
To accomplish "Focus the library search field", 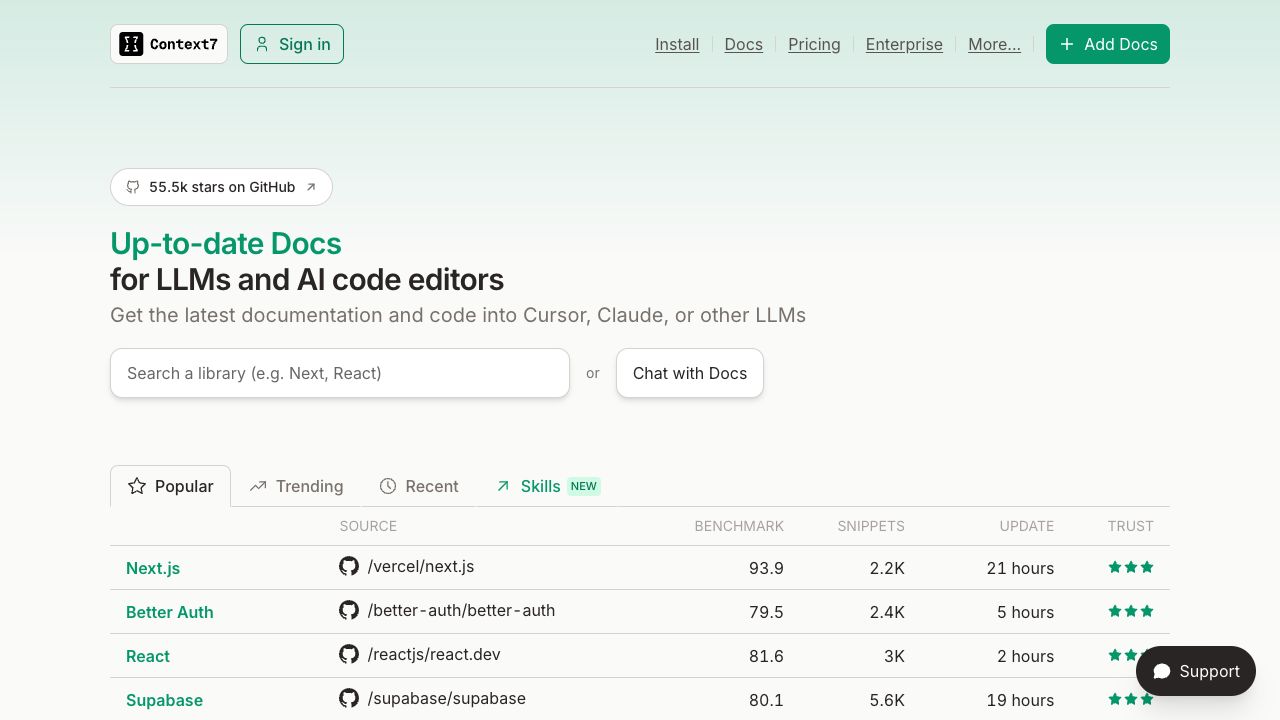I will 340,373.
